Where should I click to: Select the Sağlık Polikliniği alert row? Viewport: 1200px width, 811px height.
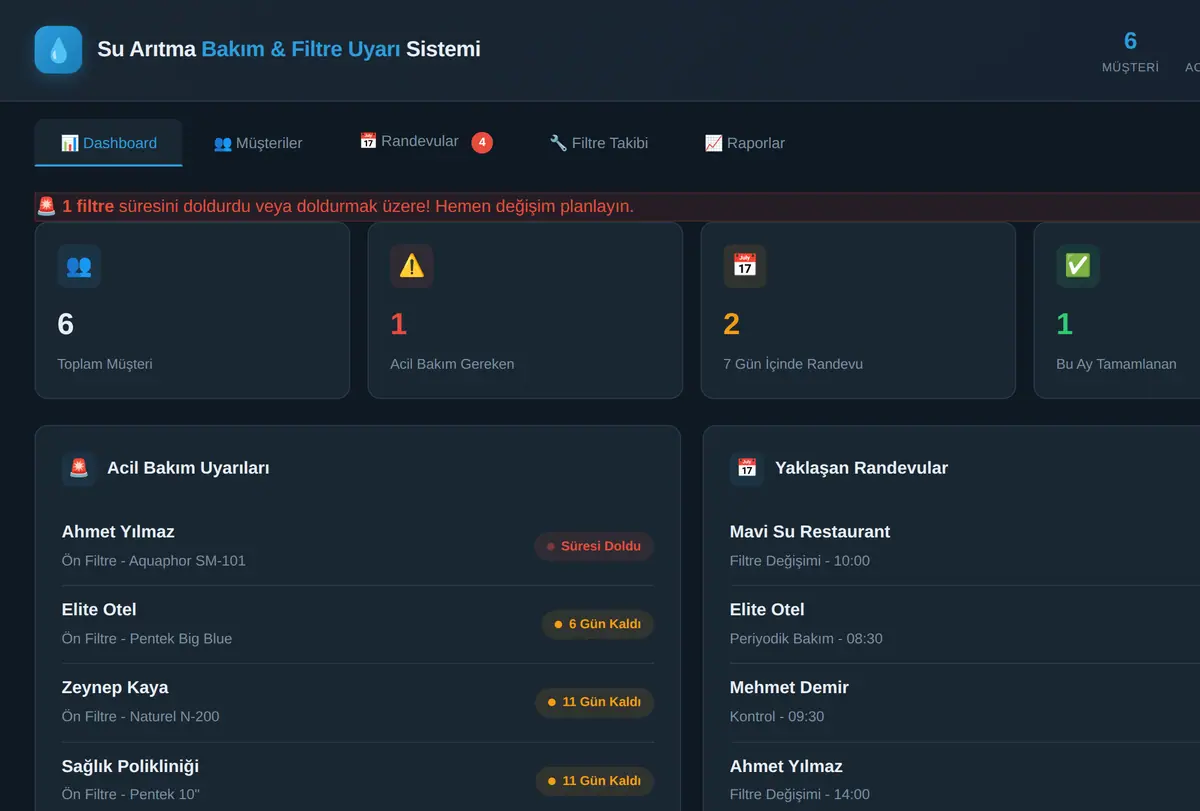pos(358,777)
